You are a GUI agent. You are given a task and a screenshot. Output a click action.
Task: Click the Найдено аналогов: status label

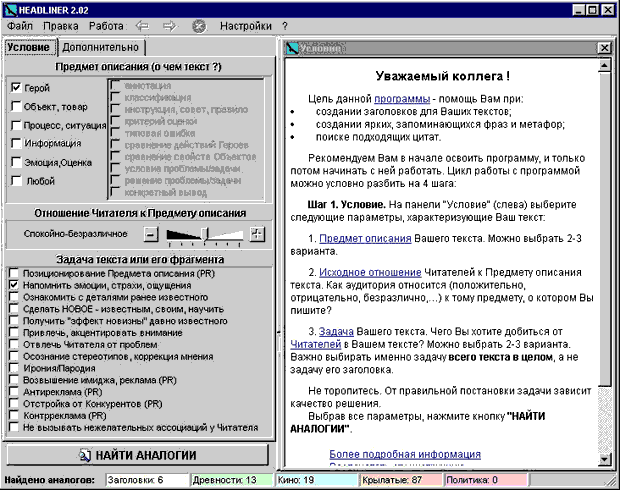click(x=49, y=480)
